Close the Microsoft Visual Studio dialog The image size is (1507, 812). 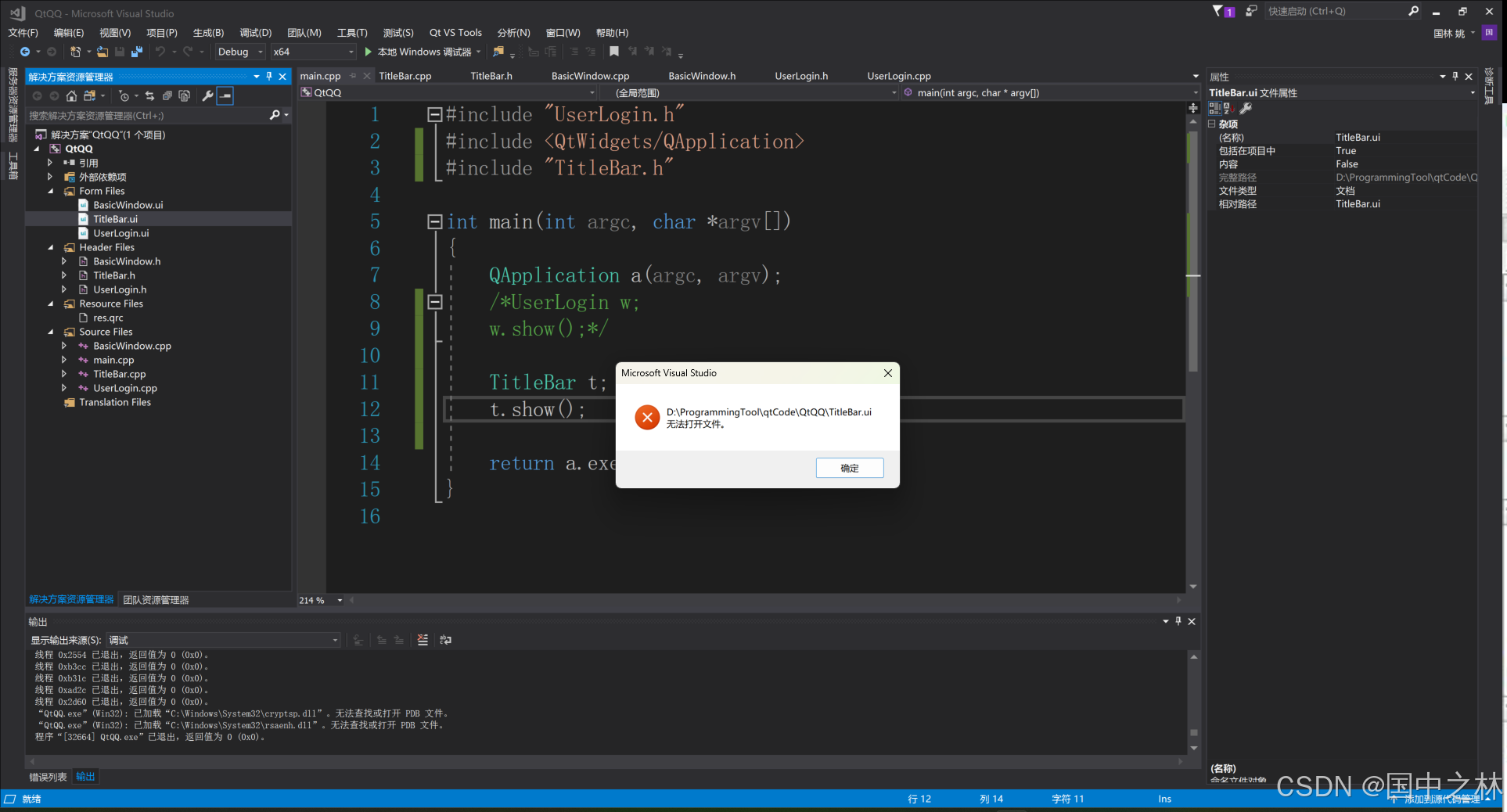pyautogui.click(x=888, y=373)
